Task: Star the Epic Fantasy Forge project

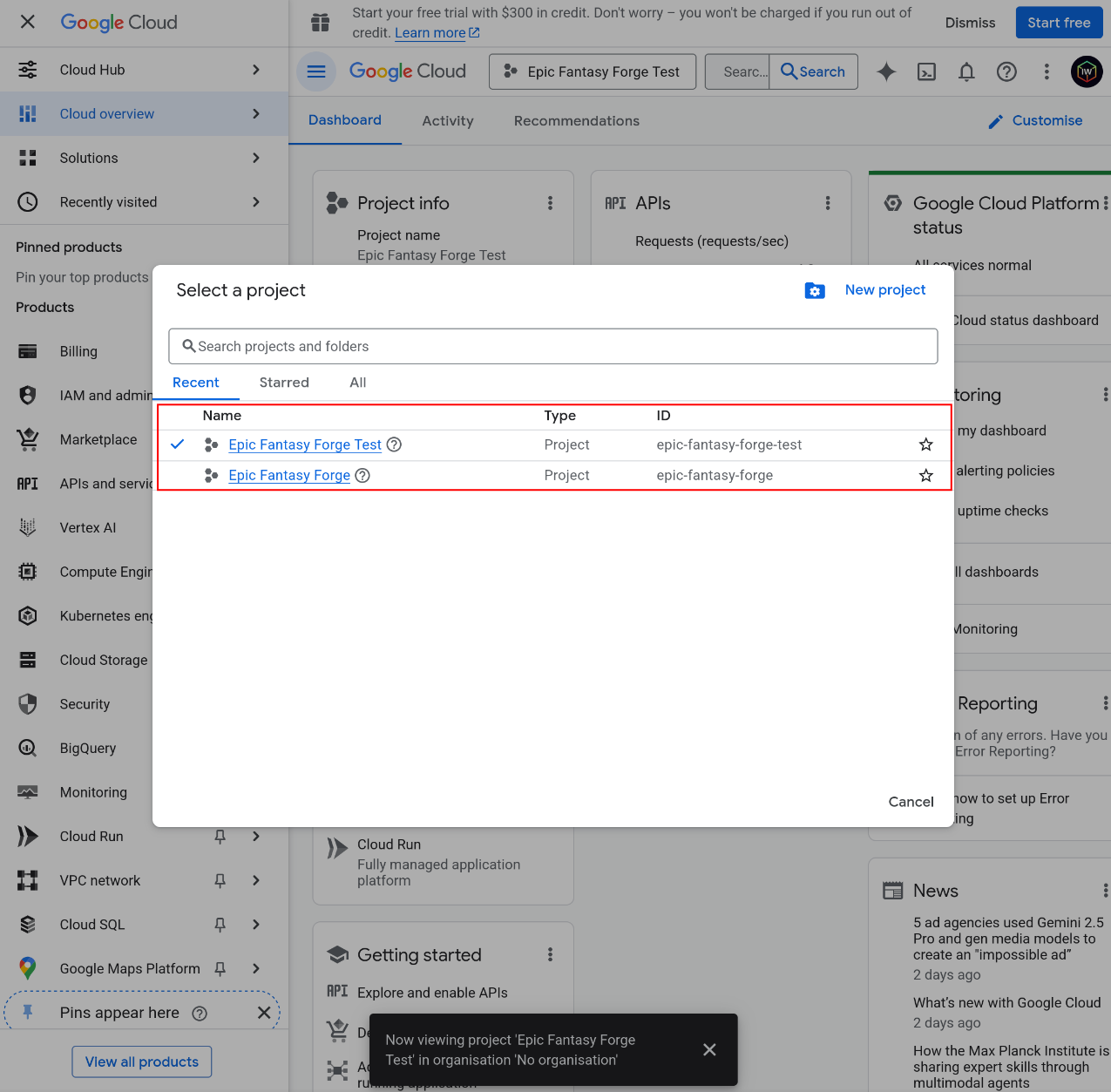Action: click(925, 476)
